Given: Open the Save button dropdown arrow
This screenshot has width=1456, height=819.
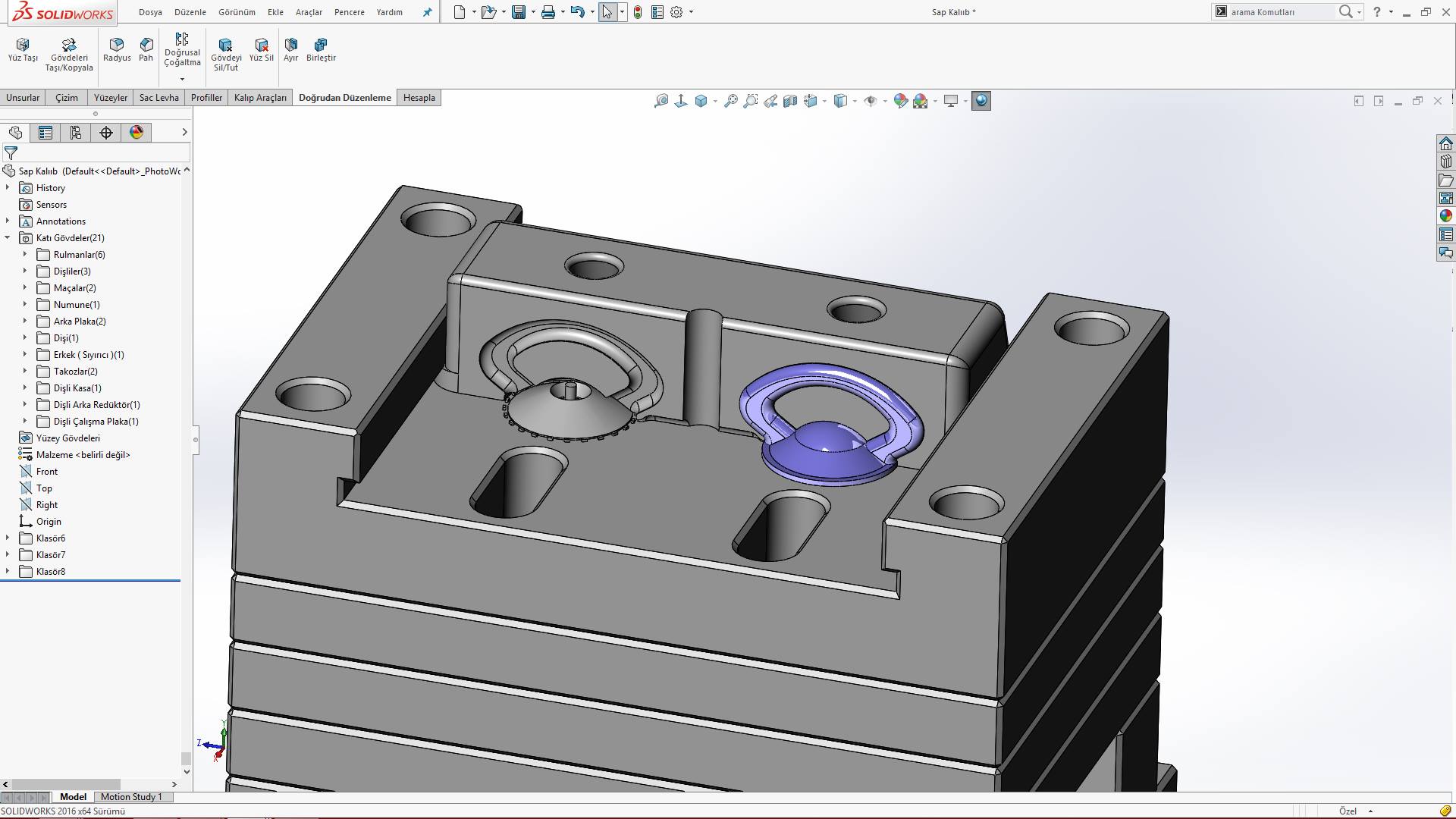Looking at the screenshot, I should 533,12.
